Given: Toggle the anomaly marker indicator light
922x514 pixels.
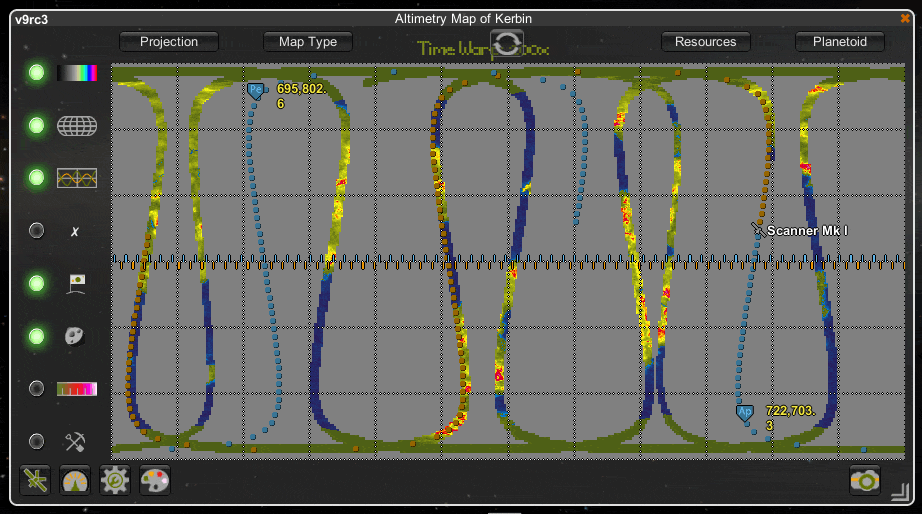Looking at the screenshot, I should [x=36, y=231].
